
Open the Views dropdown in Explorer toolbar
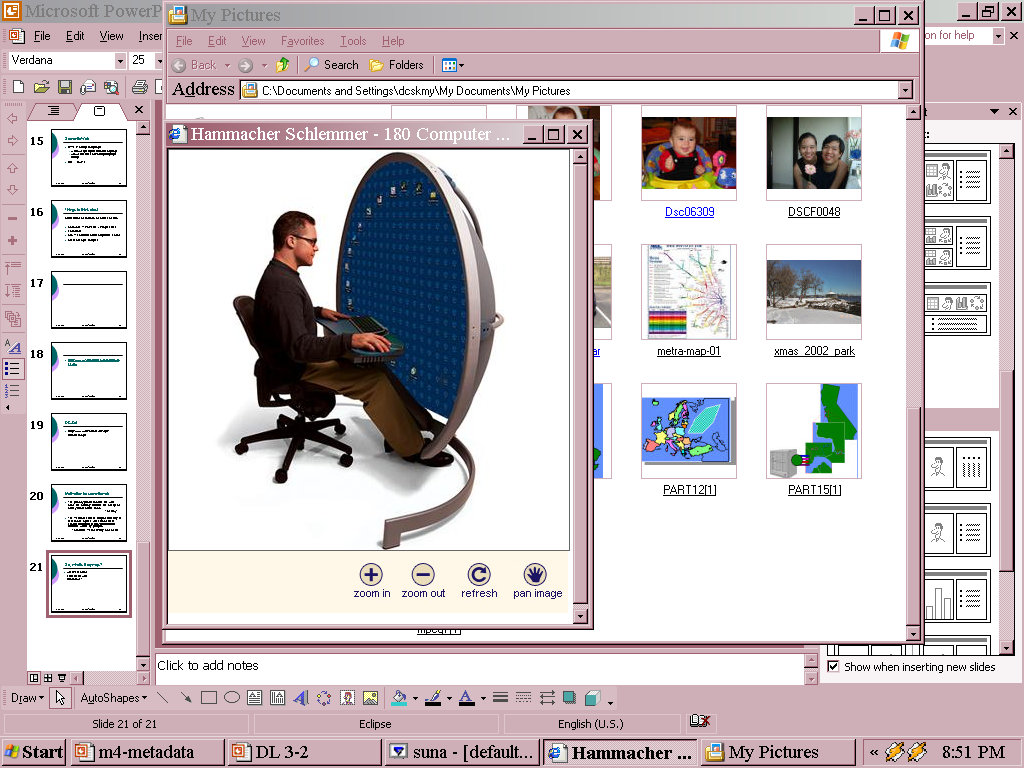pos(452,65)
